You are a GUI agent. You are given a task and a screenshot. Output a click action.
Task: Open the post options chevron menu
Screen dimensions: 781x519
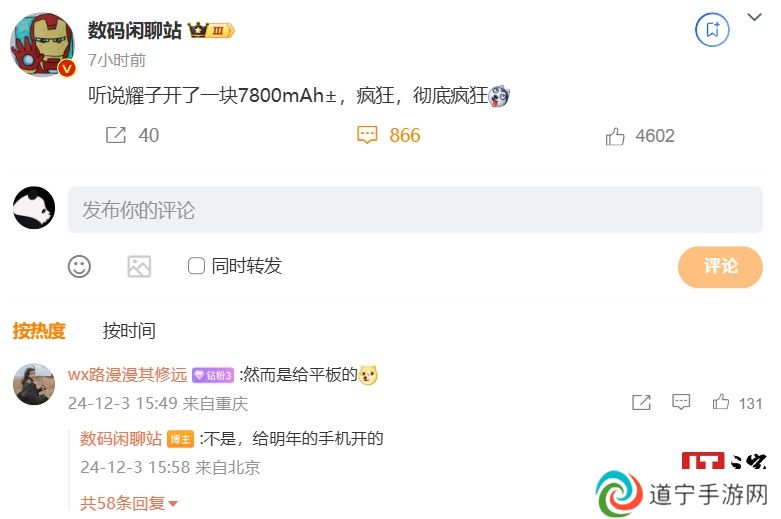click(x=755, y=17)
